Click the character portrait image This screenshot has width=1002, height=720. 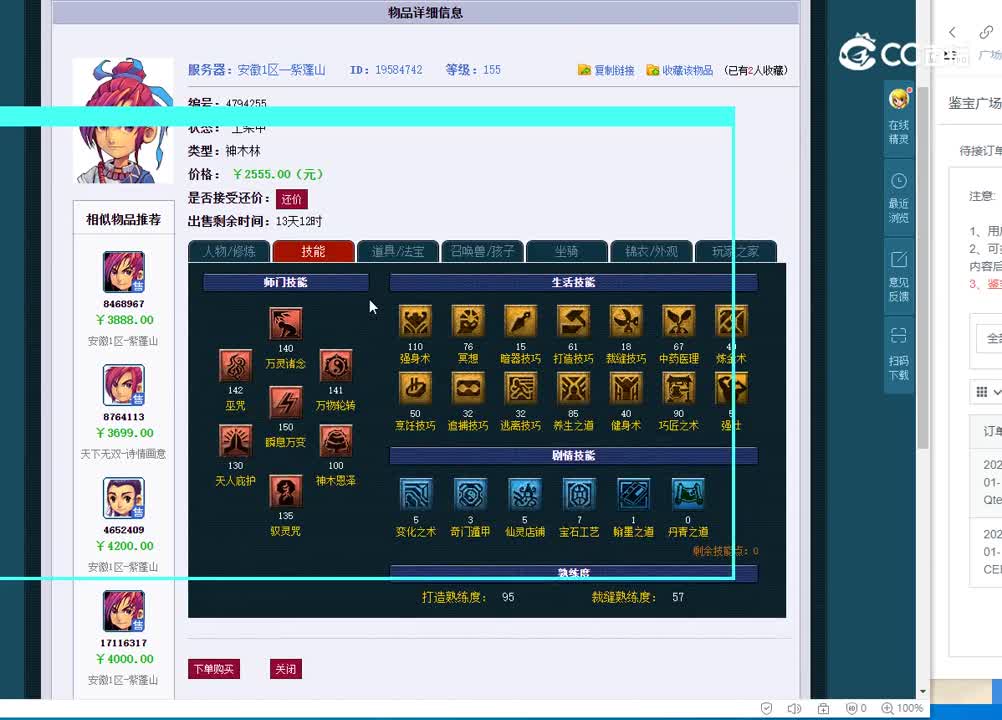[x=123, y=121]
